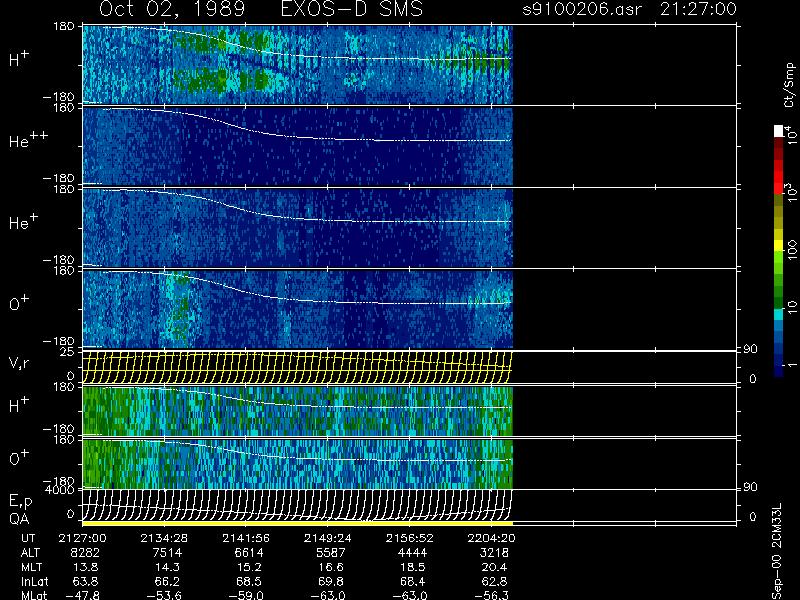Select the MLat value '-59.0'
Screen dimensions: 800x600
(x=246, y=595)
